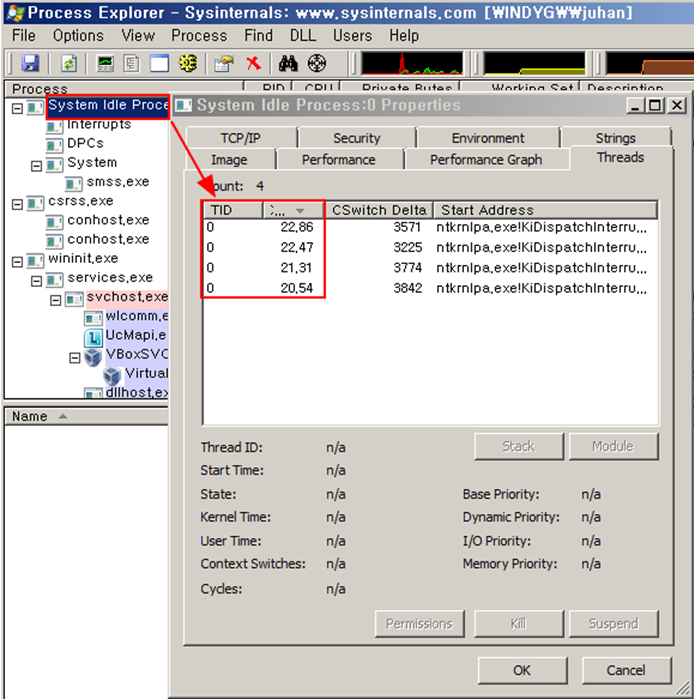Collapse the csrss.exe tree node
The width and height of the screenshot is (694, 699).
click(x=17, y=204)
